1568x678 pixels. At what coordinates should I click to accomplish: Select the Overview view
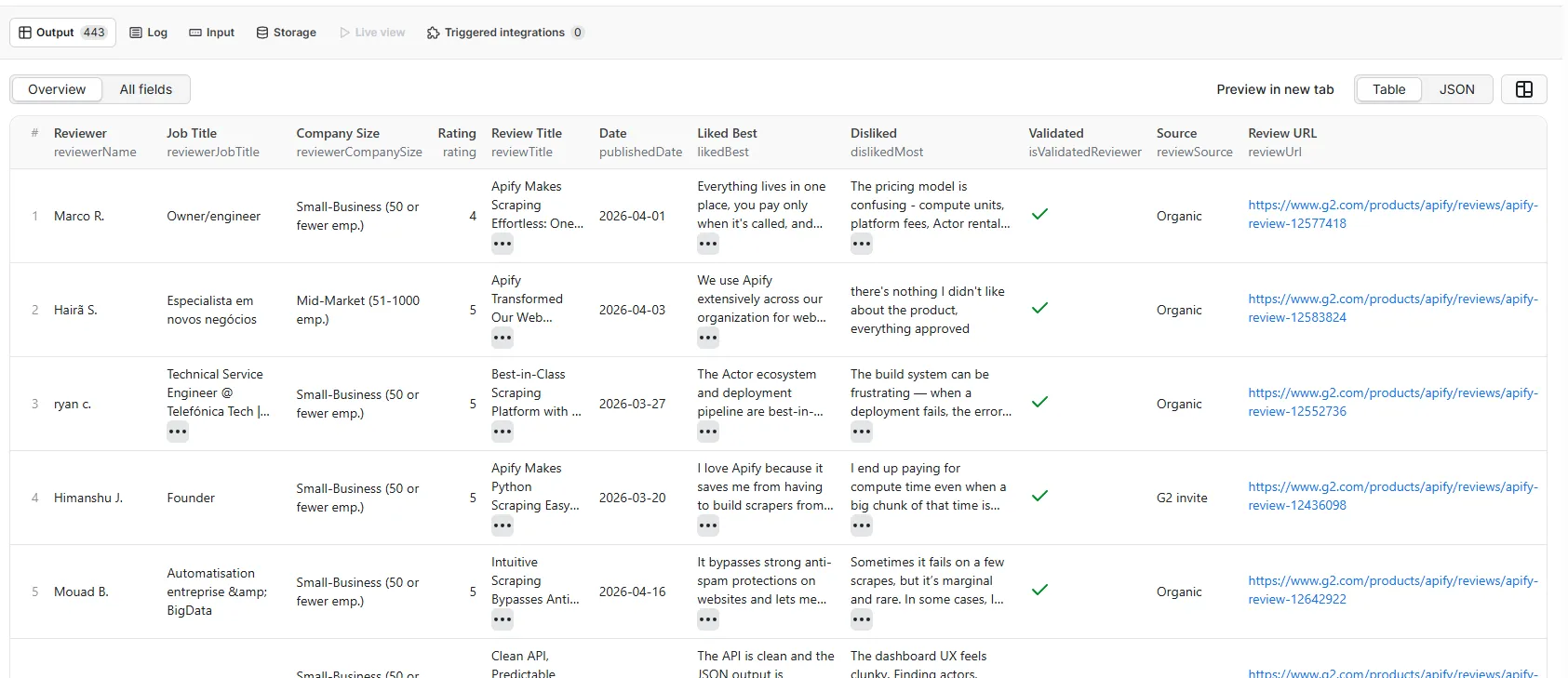click(x=57, y=89)
